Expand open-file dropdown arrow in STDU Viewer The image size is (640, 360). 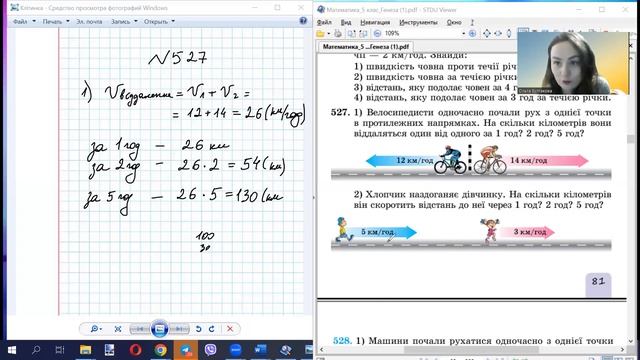click(328, 33)
